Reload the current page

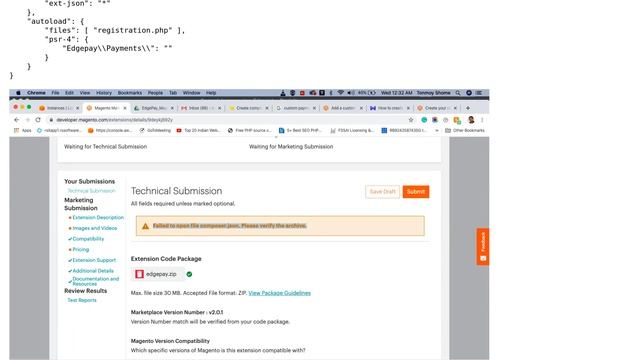click(x=38, y=120)
